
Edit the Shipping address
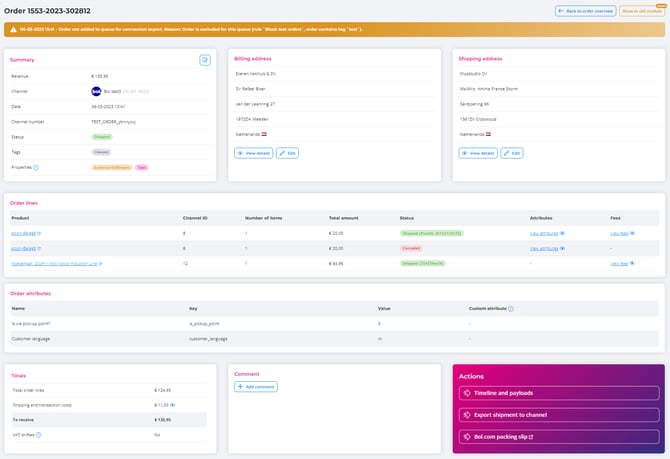511,153
